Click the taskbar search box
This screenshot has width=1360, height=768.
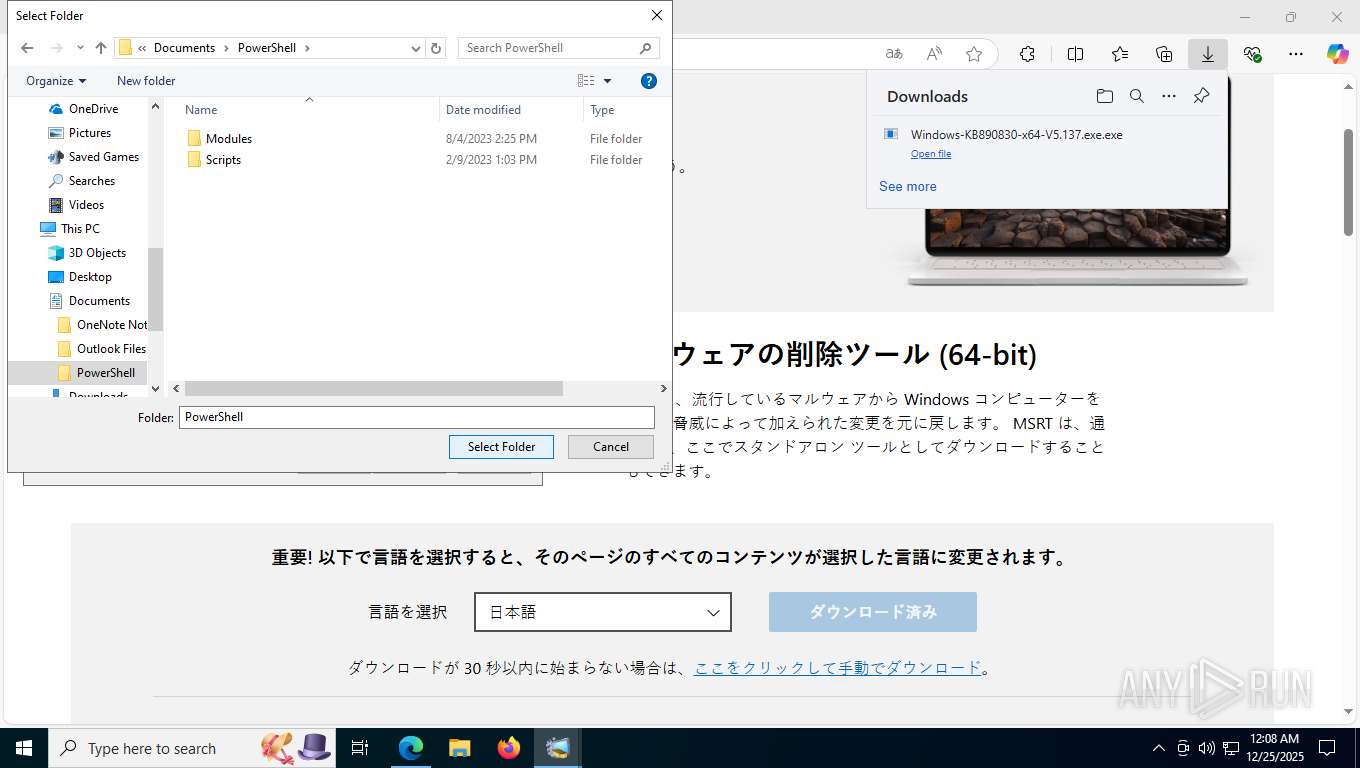point(190,748)
